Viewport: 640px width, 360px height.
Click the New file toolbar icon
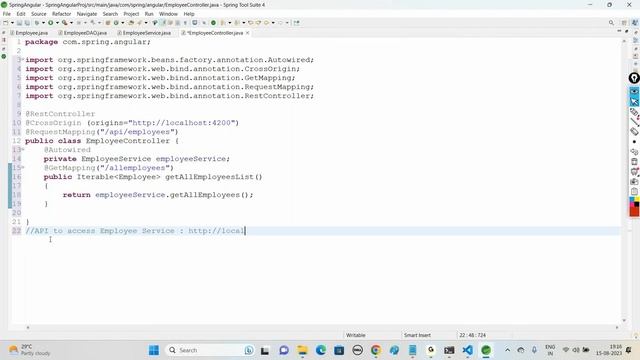click(x=6, y=23)
